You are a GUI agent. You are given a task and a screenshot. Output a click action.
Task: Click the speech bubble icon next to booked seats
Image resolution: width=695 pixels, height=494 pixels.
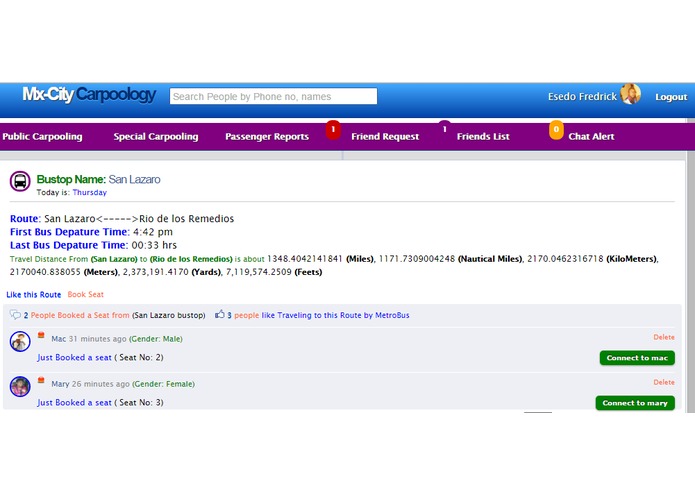click(x=15, y=315)
